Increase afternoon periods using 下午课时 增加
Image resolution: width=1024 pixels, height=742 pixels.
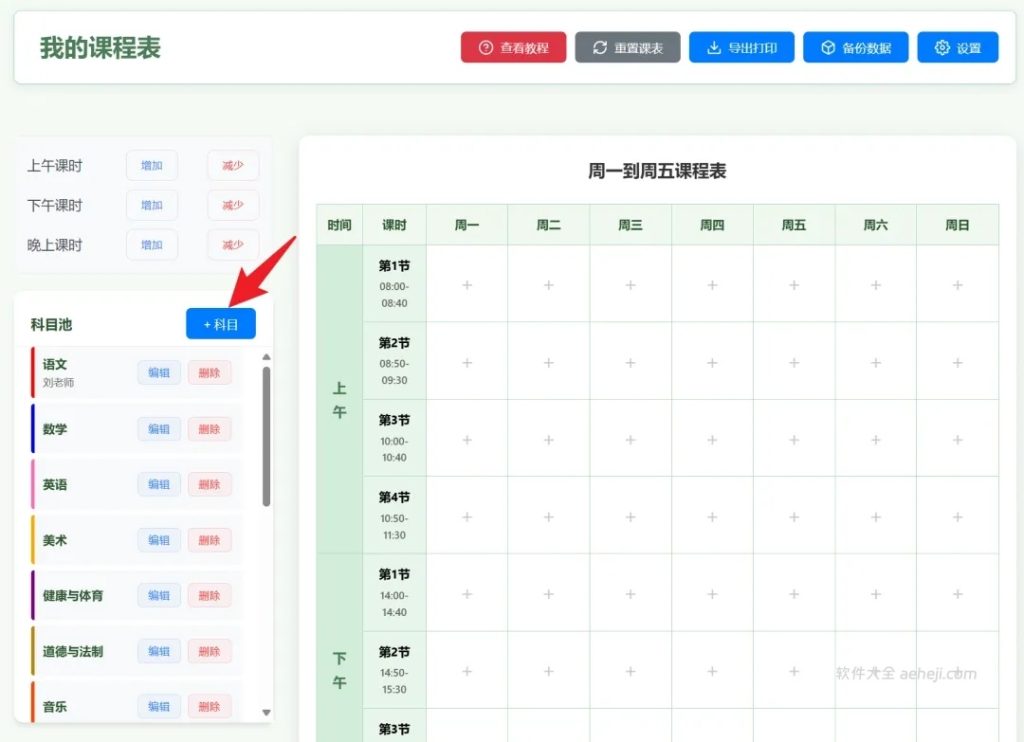tap(152, 205)
